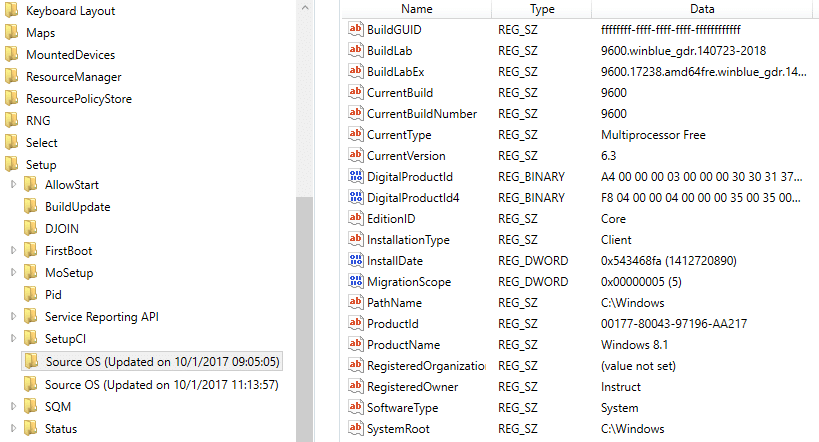Click the tree pane vertical scrollbar thumb
The image size is (819, 442).
(305, 319)
